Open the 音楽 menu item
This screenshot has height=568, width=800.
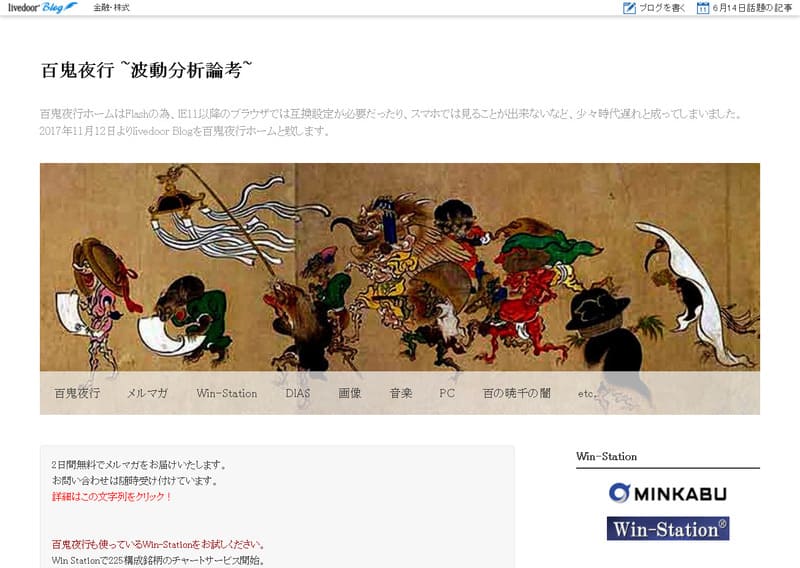point(401,393)
